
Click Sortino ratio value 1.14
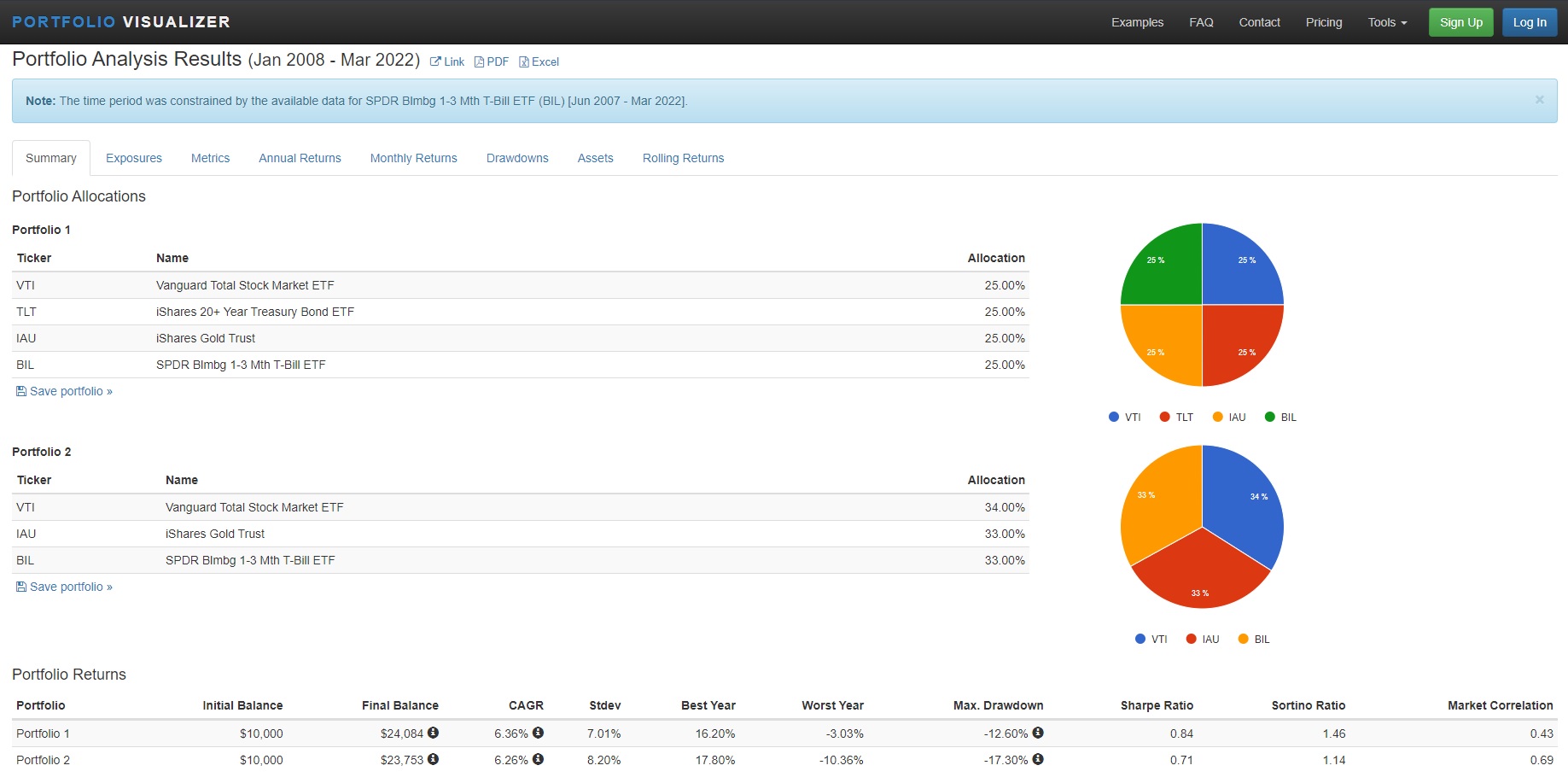click(1334, 760)
